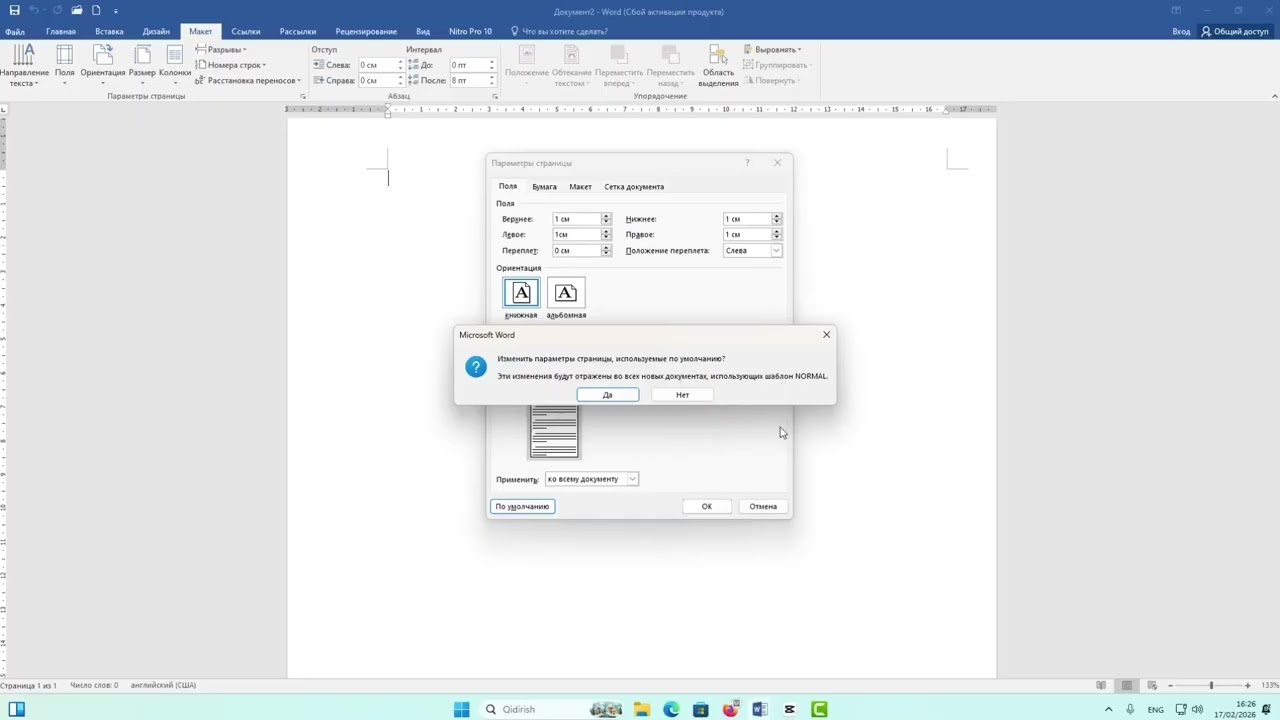Open the Колонки columns tool
This screenshot has width=1280, height=720.
tap(175, 66)
